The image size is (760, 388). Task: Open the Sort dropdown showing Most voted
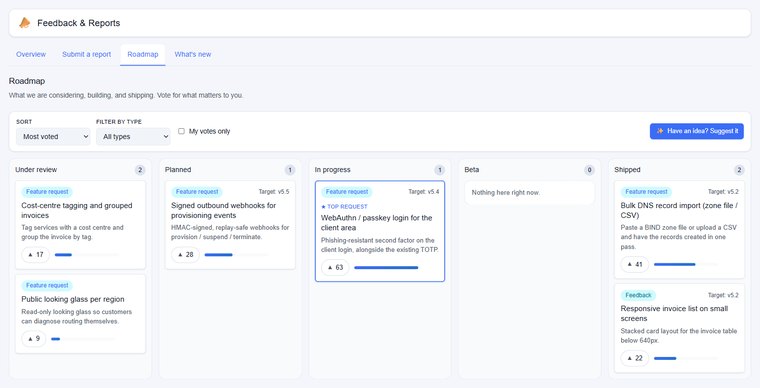point(53,137)
